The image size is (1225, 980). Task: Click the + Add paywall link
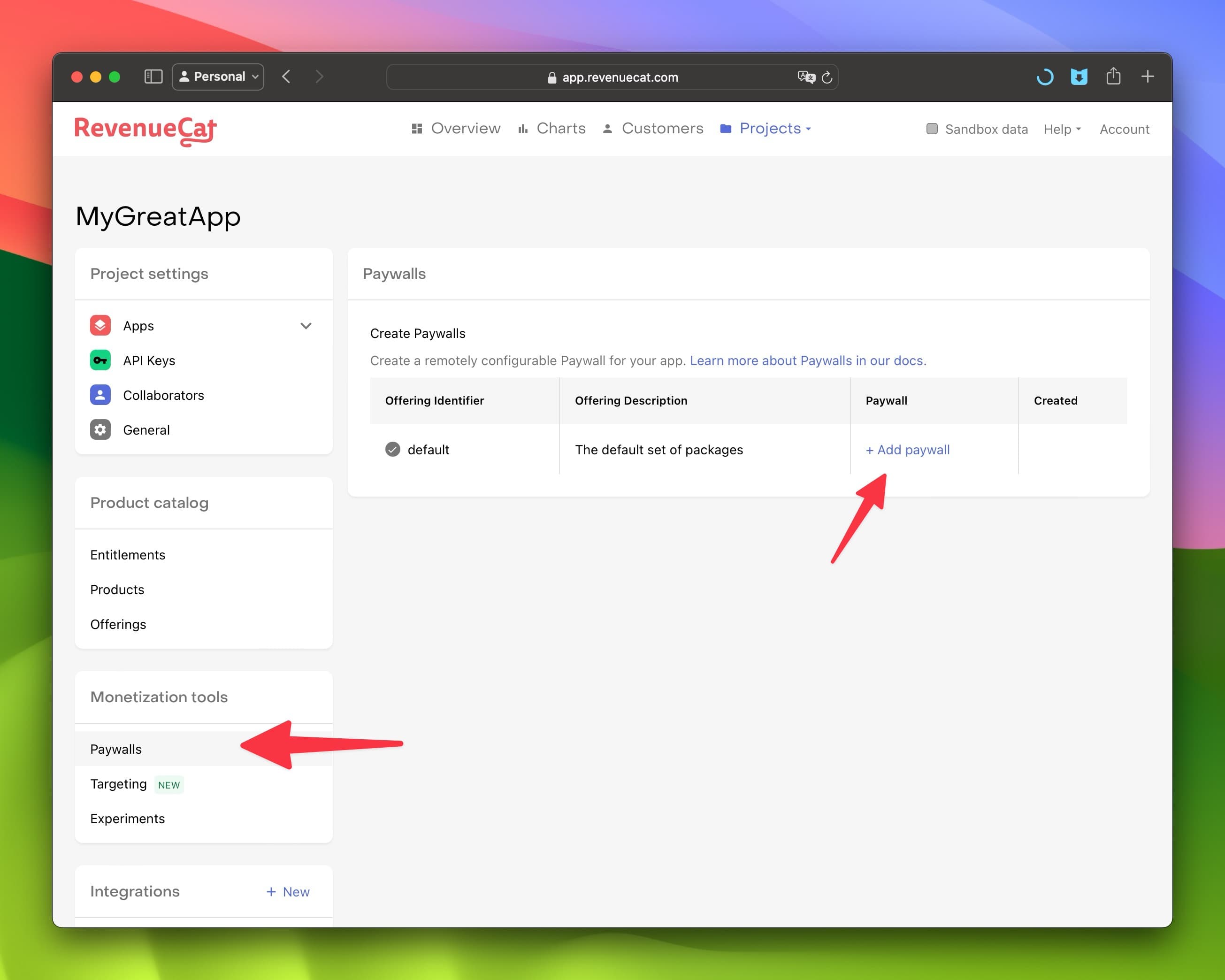(x=907, y=449)
